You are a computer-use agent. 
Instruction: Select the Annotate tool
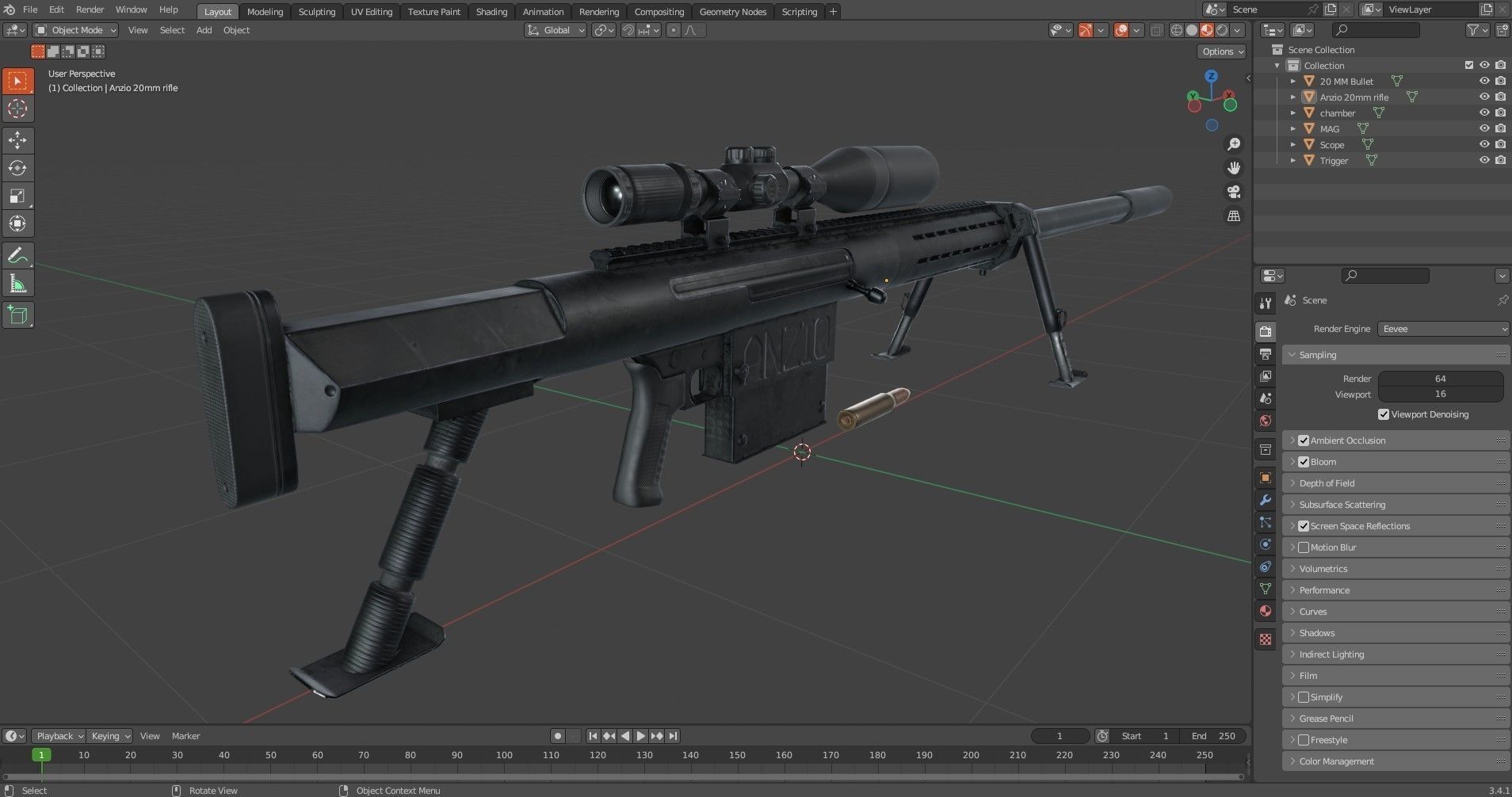[17, 256]
